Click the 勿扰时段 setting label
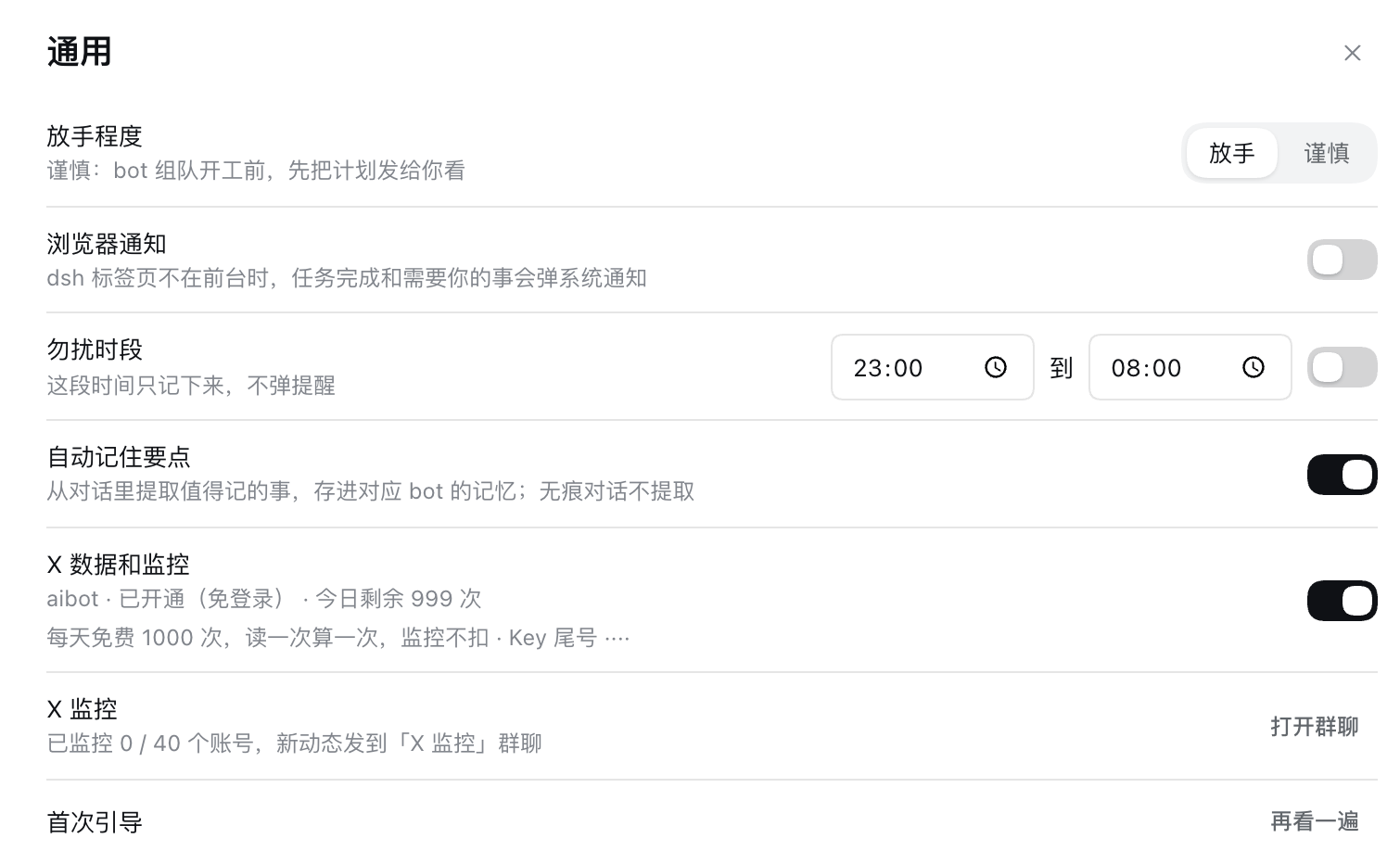Viewport: 1400px width, 864px height. [x=95, y=349]
